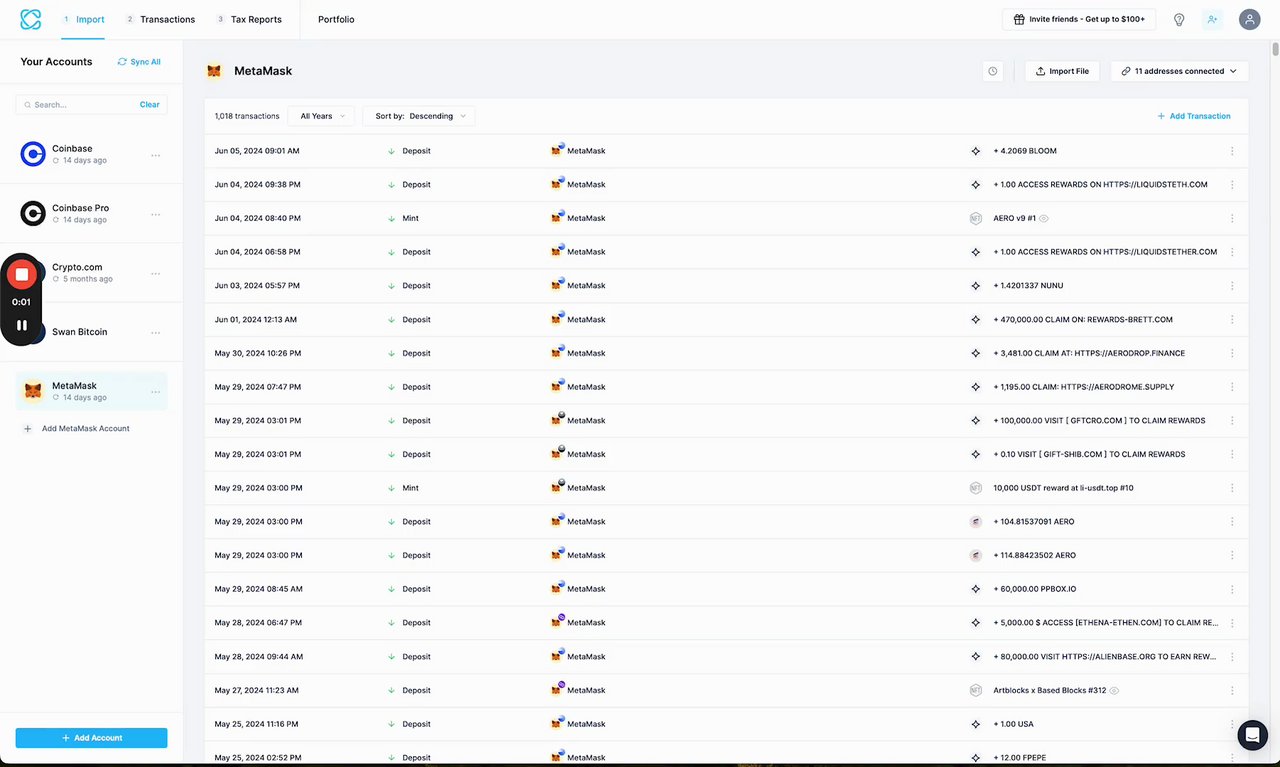Image resolution: width=1280 pixels, height=767 pixels.
Task: Open options menu for Coinbase Pro account
Action: [x=155, y=214]
